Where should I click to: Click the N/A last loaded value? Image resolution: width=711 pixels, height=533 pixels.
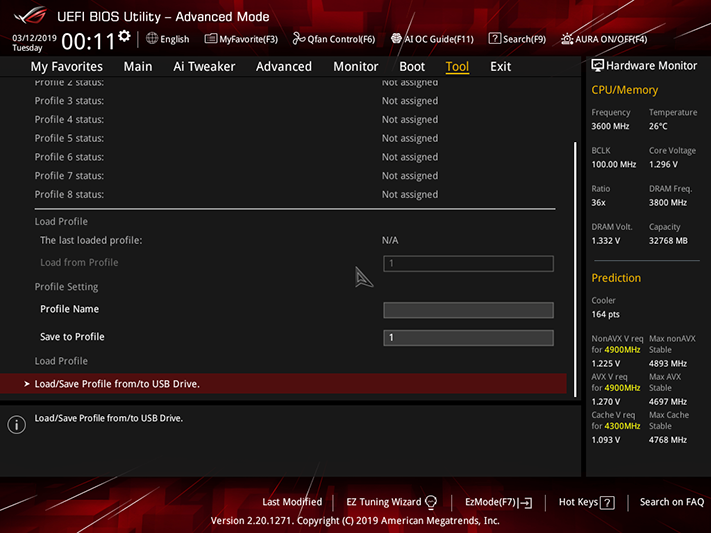390,240
